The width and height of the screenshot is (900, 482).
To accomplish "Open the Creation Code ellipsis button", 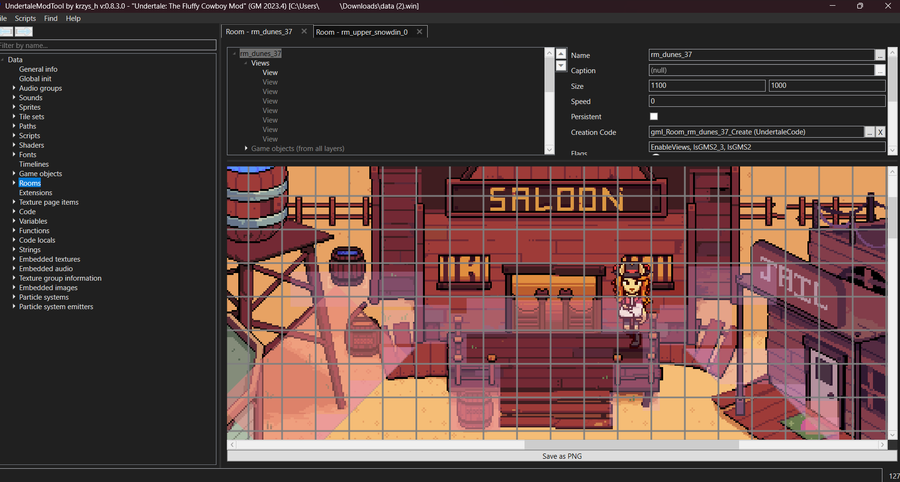I will pyautogui.click(x=870, y=132).
